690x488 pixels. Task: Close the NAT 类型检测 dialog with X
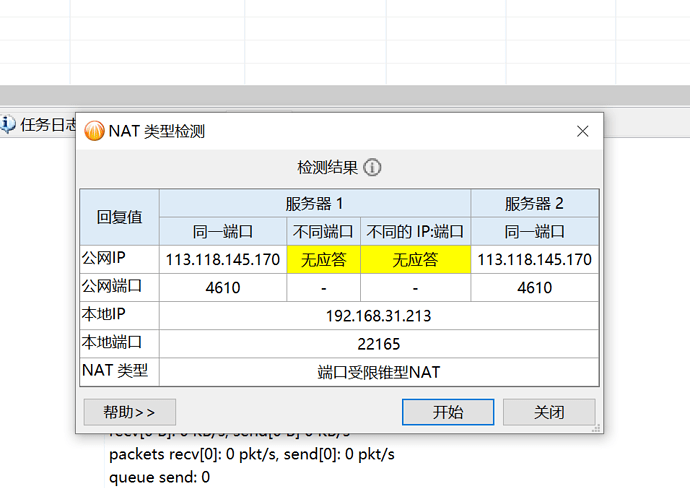[x=583, y=131]
